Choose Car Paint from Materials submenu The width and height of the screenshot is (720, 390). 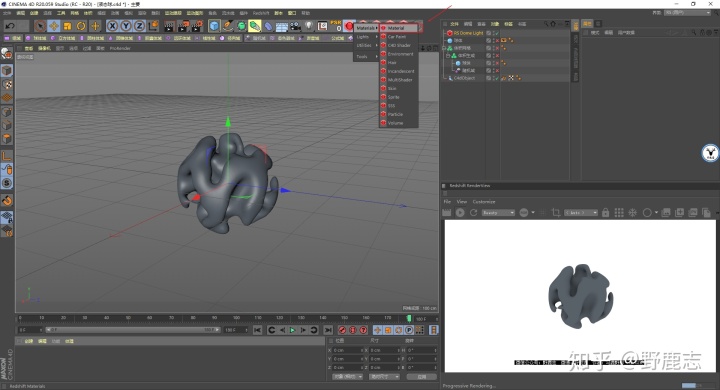click(399, 37)
